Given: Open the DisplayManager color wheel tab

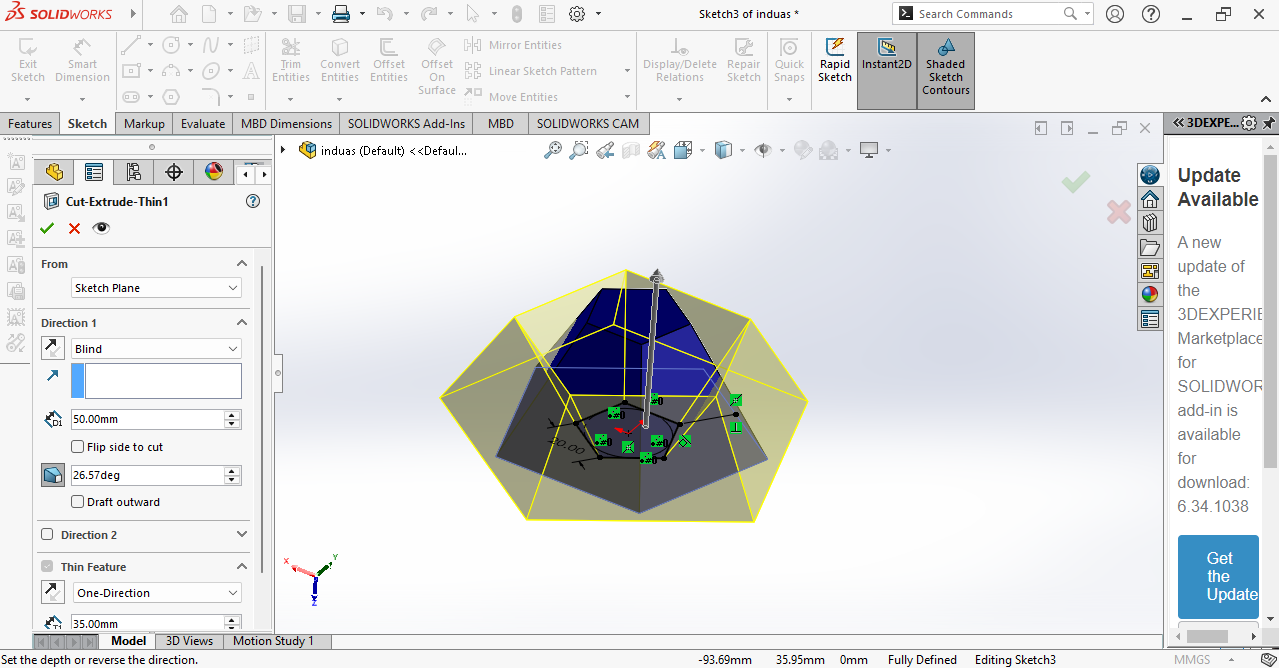Looking at the screenshot, I should (214, 172).
